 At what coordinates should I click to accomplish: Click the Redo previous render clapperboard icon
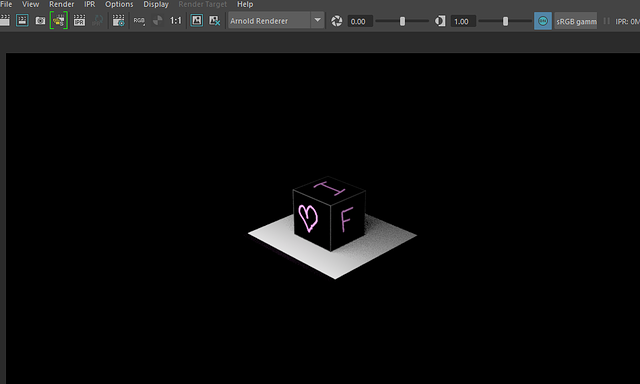tap(4, 20)
